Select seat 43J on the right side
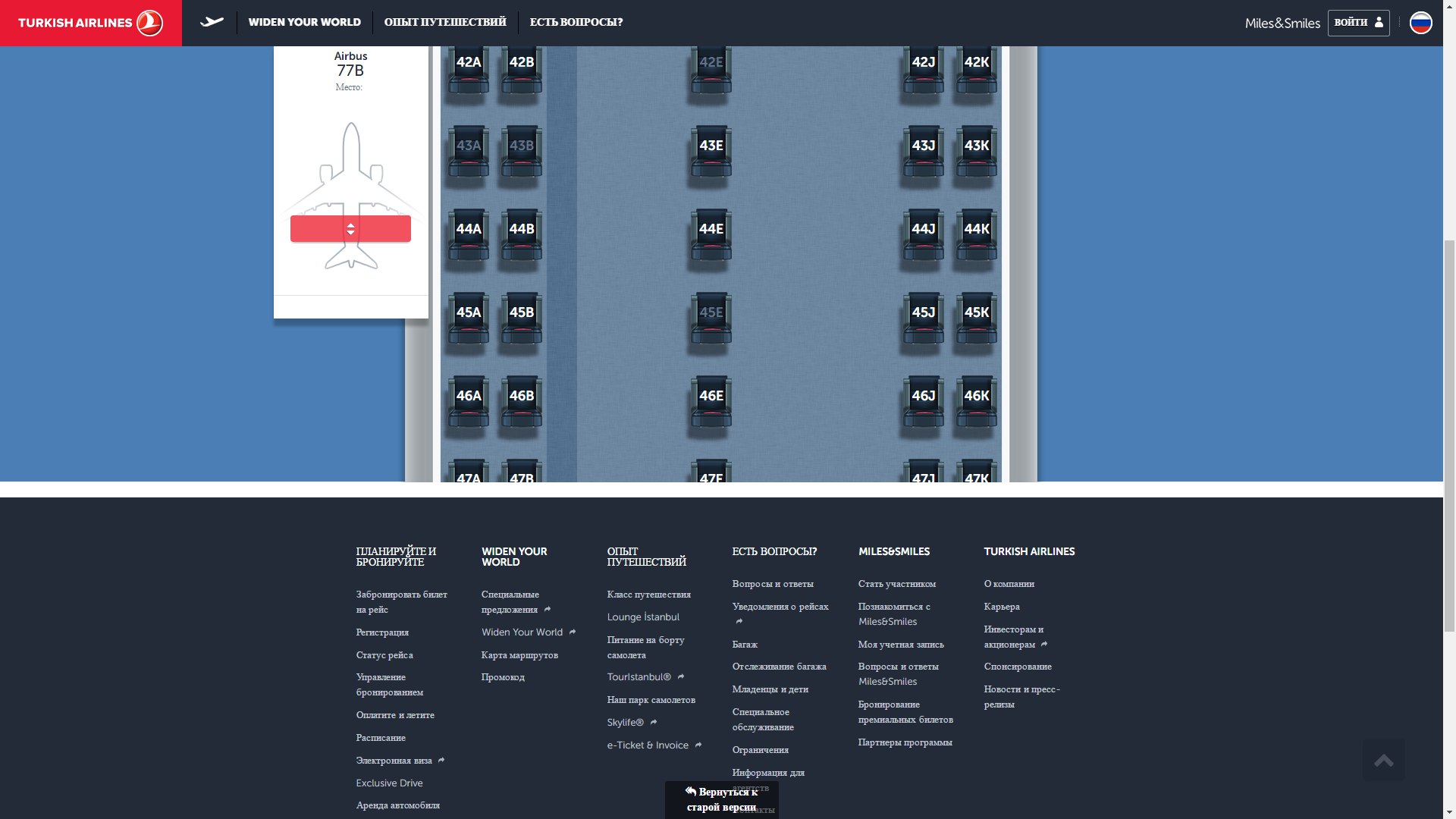The height and width of the screenshot is (819, 1456). 923,152
